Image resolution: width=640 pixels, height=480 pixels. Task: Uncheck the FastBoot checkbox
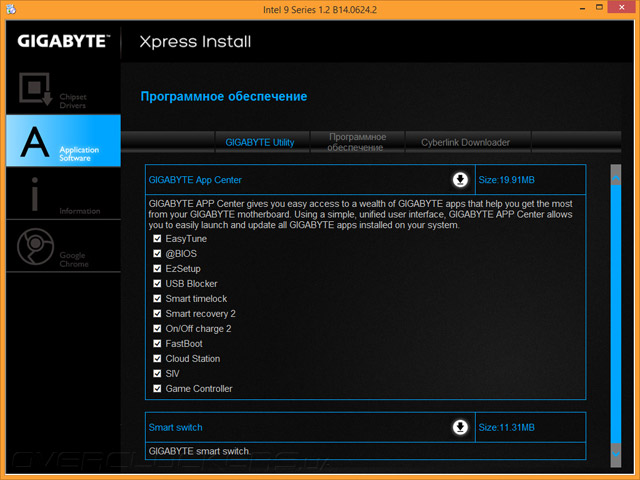tap(157, 344)
